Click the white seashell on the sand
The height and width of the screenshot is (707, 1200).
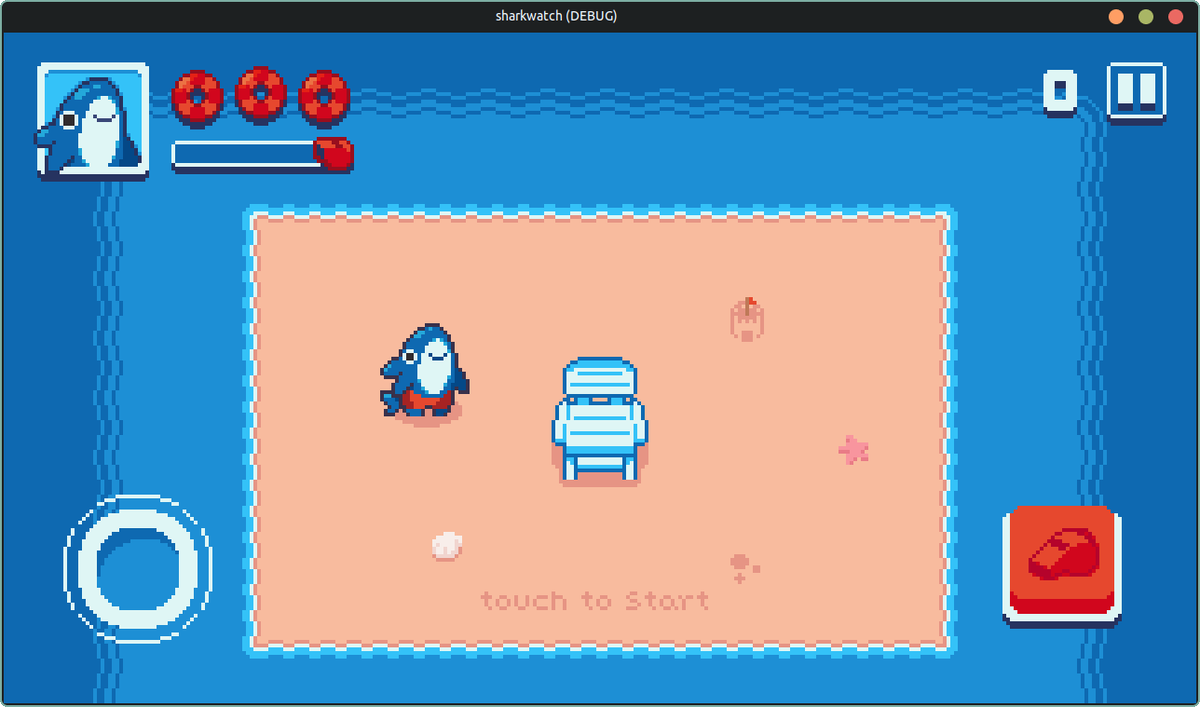click(x=447, y=545)
